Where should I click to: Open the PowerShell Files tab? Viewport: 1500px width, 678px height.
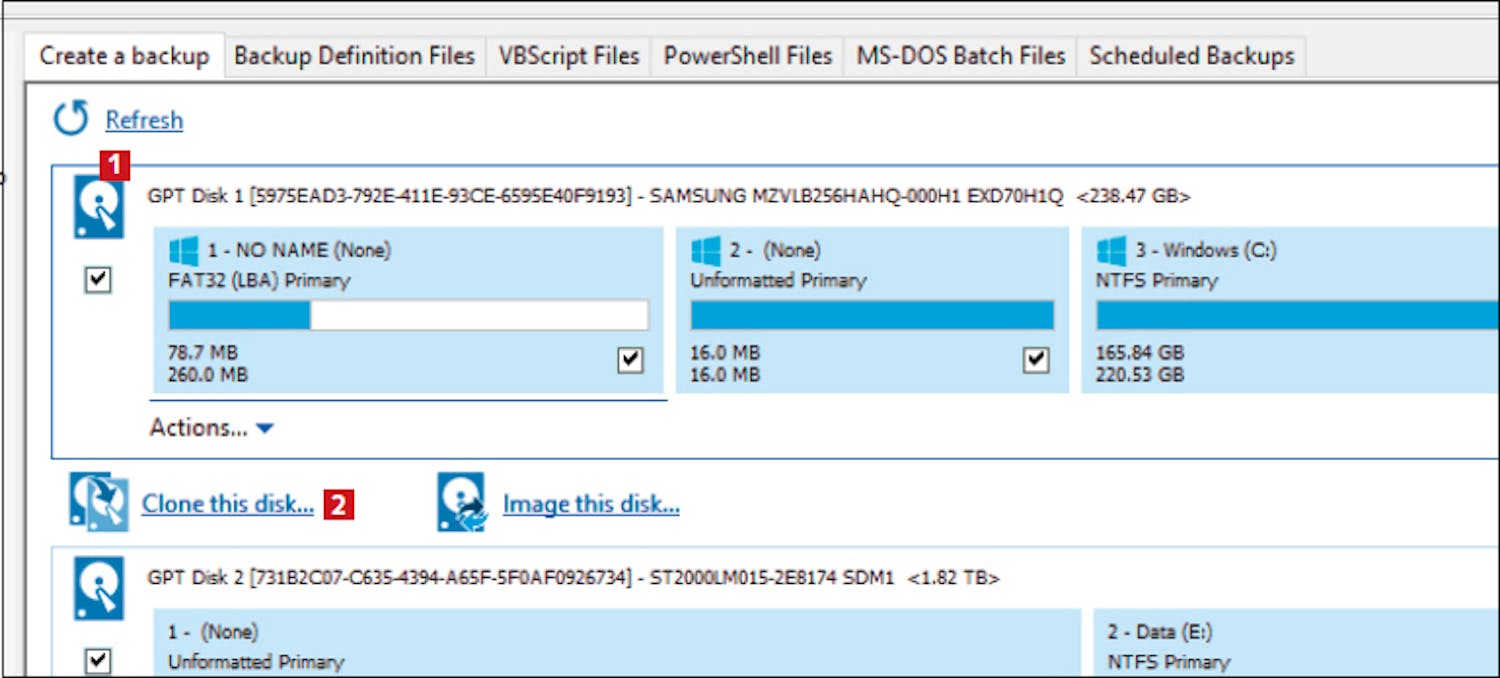pos(747,56)
